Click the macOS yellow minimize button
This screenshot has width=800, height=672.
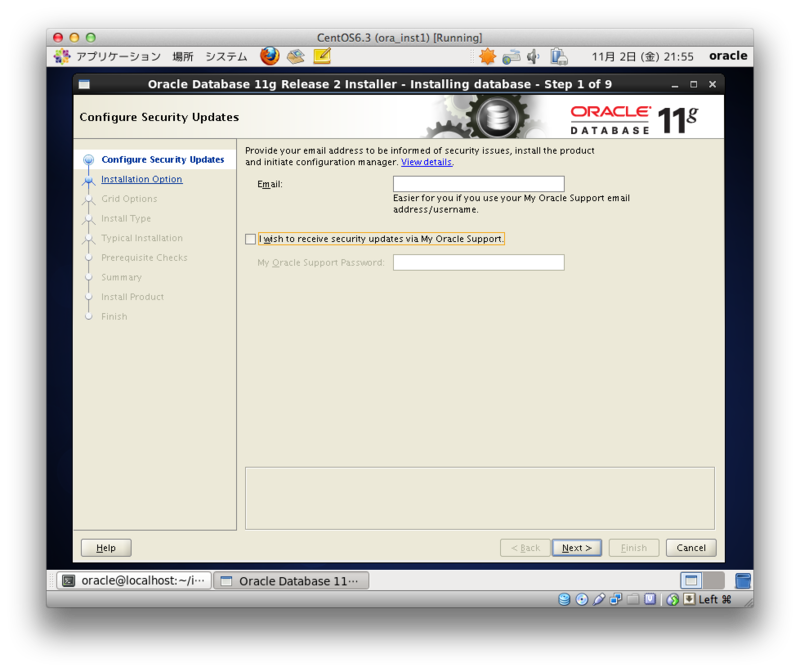[74, 38]
